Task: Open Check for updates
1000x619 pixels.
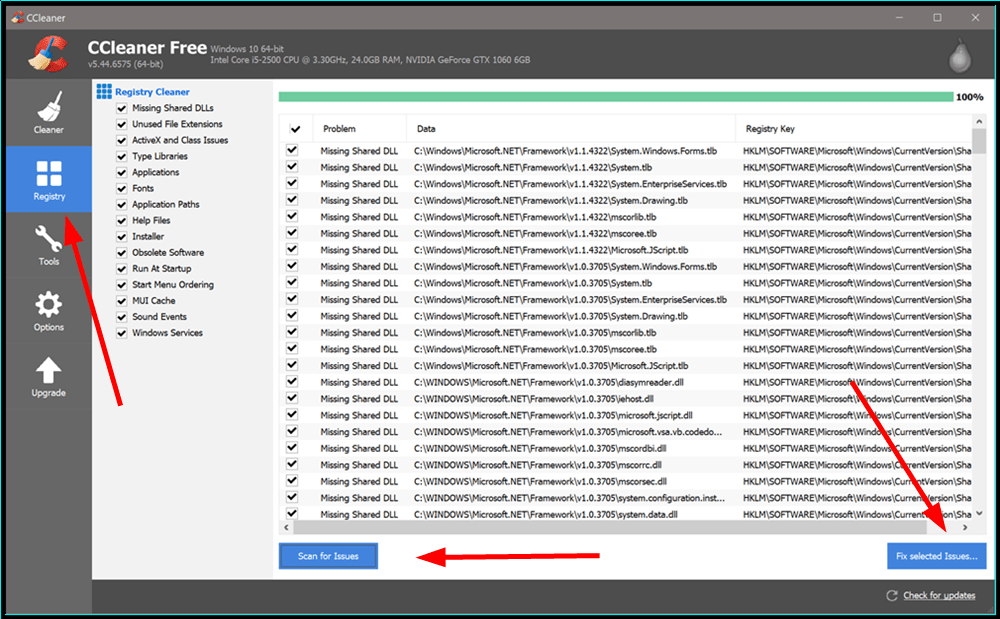Action: (x=940, y=595)
